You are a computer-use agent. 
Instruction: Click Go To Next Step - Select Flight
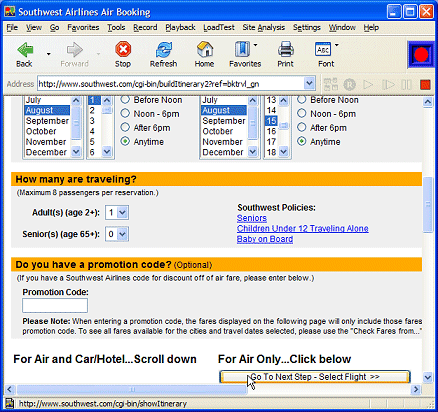click(x=315, y=377)
